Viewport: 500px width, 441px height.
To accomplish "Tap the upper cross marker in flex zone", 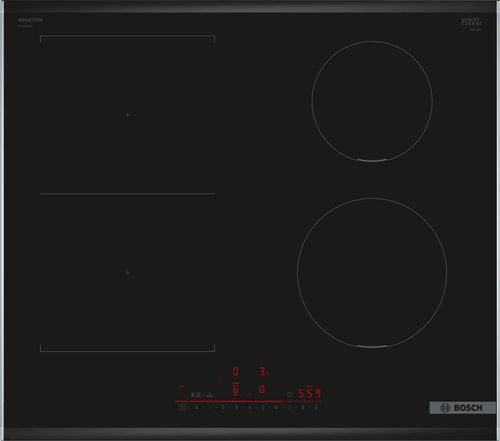I will click(127, 115).
